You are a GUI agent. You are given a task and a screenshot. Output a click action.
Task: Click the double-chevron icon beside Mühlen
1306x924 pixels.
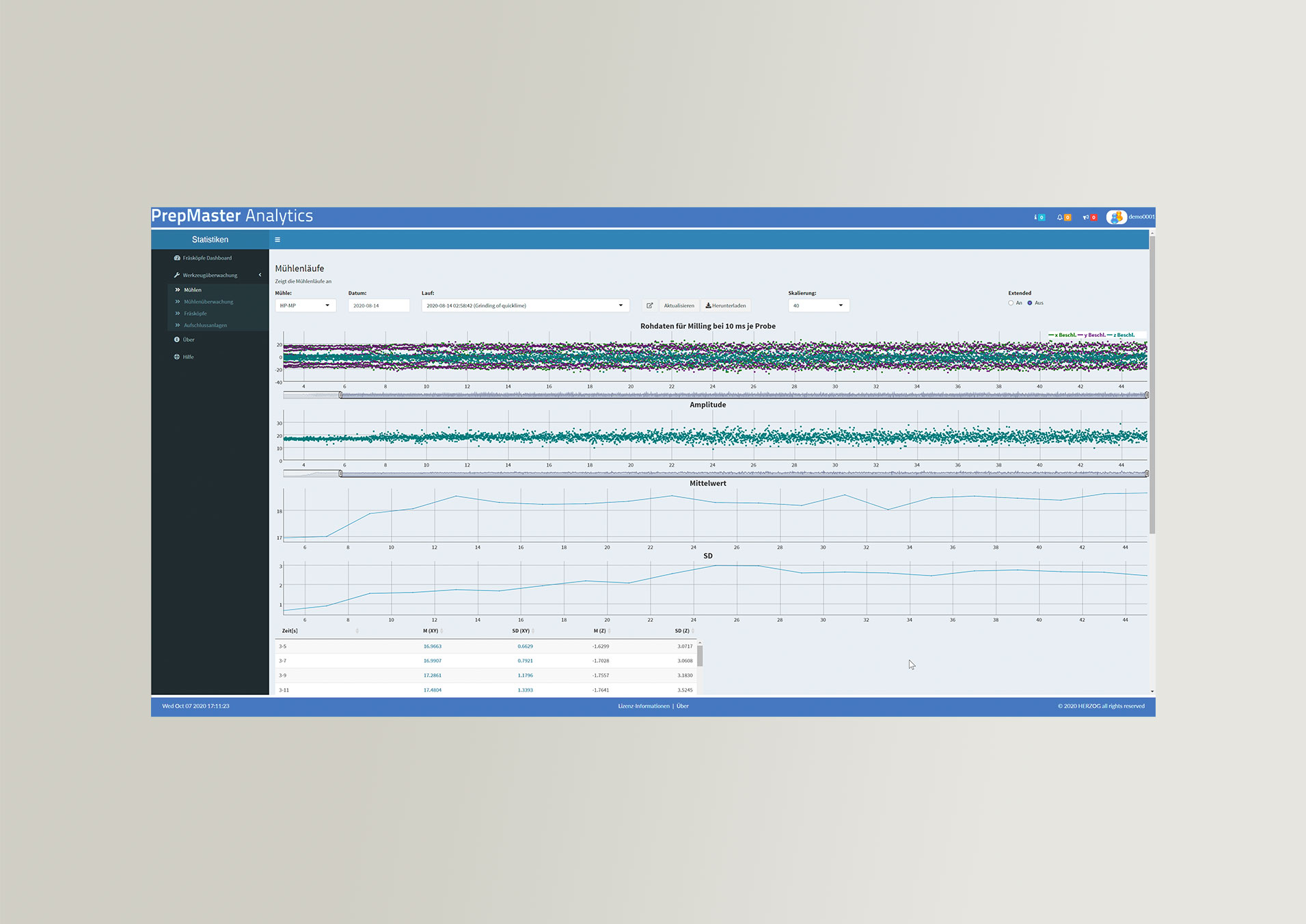pos(178,290)
